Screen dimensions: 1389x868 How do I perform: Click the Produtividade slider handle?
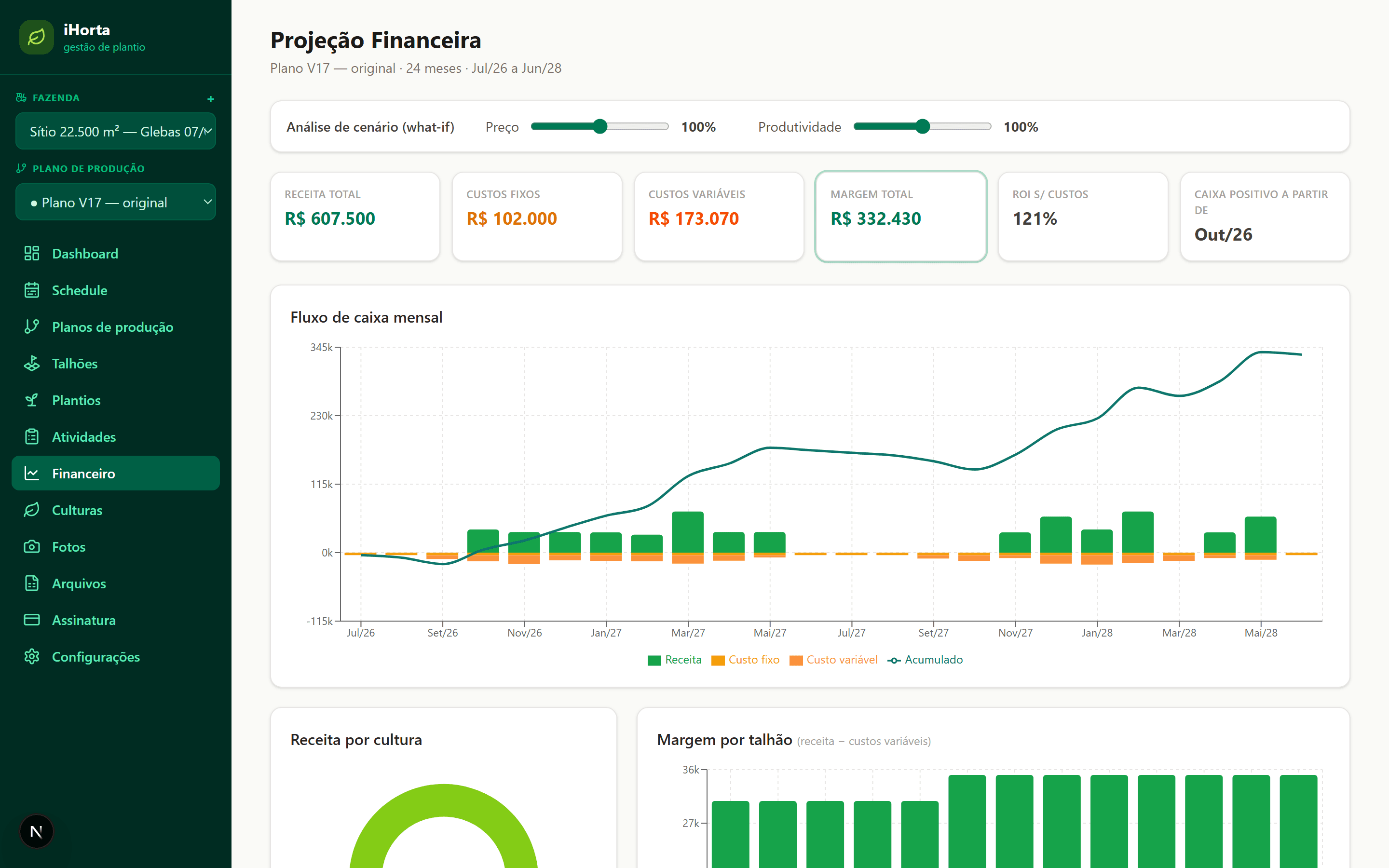pyautogui.click(x=922, y=126)
